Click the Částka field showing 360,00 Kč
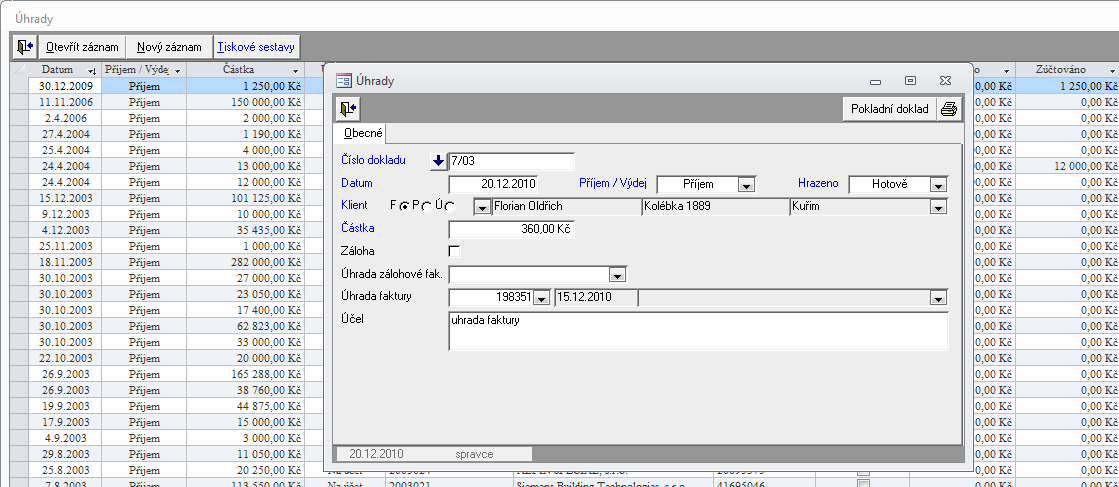The height and width of the screenshot is (487, 1119). (511, 229)
